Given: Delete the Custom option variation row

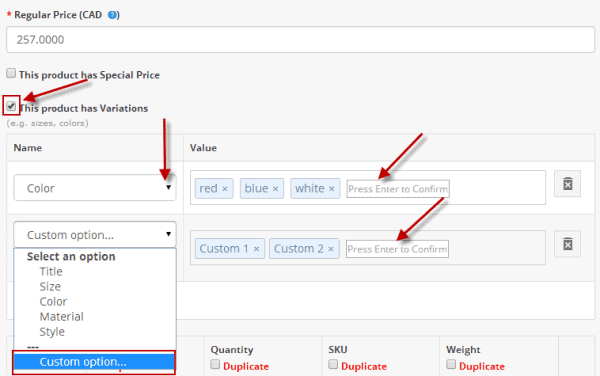Looking at the screenshot, I should click(567, 244).
